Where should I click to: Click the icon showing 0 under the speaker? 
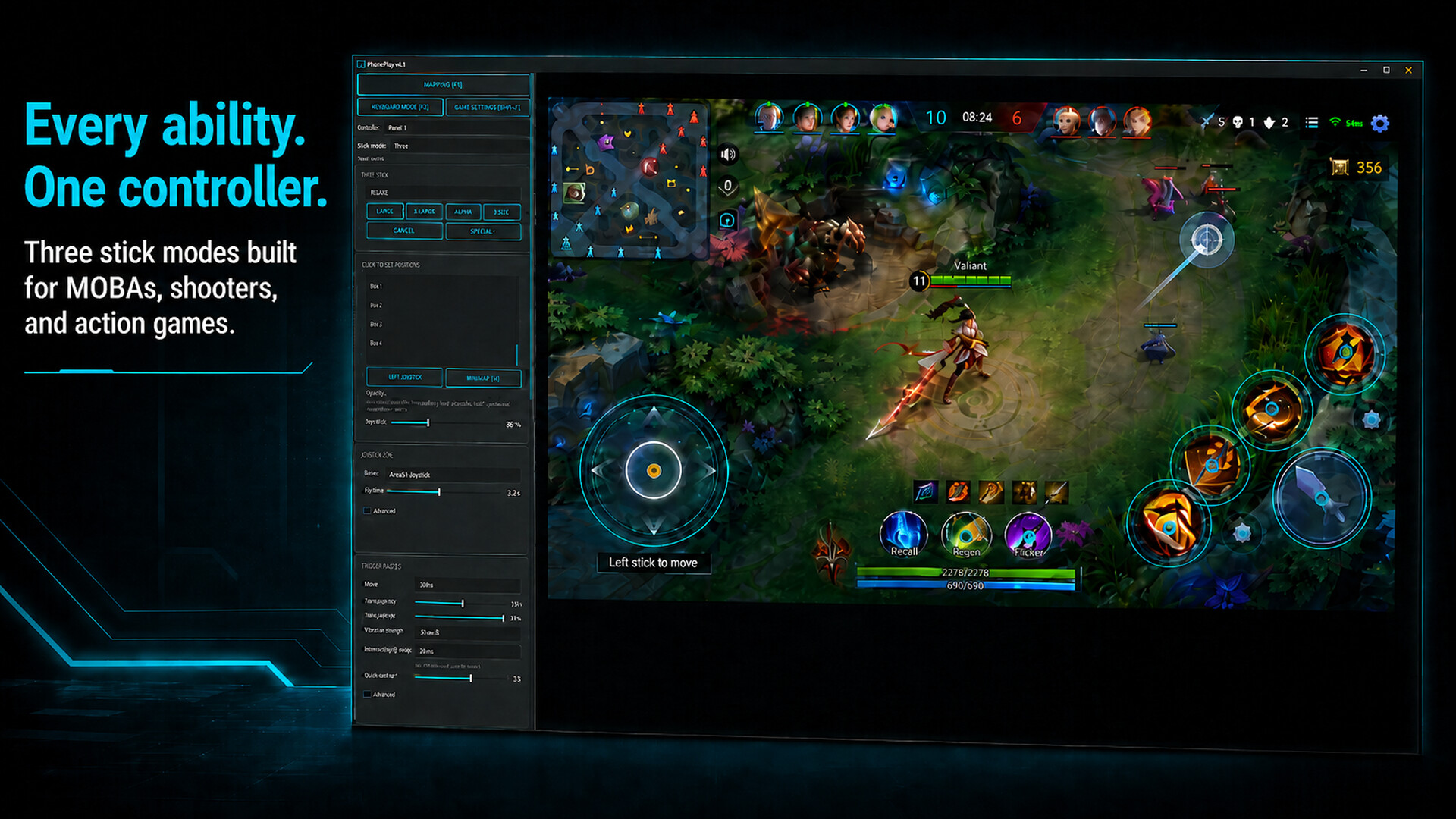click(727, 187)
